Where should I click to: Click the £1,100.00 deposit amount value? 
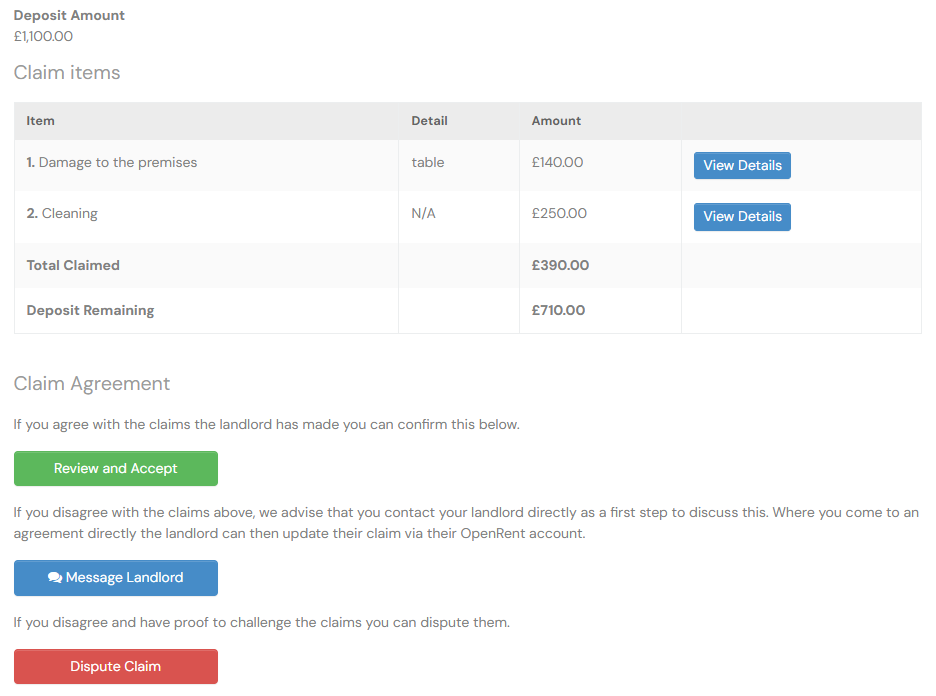click(43, 37)
